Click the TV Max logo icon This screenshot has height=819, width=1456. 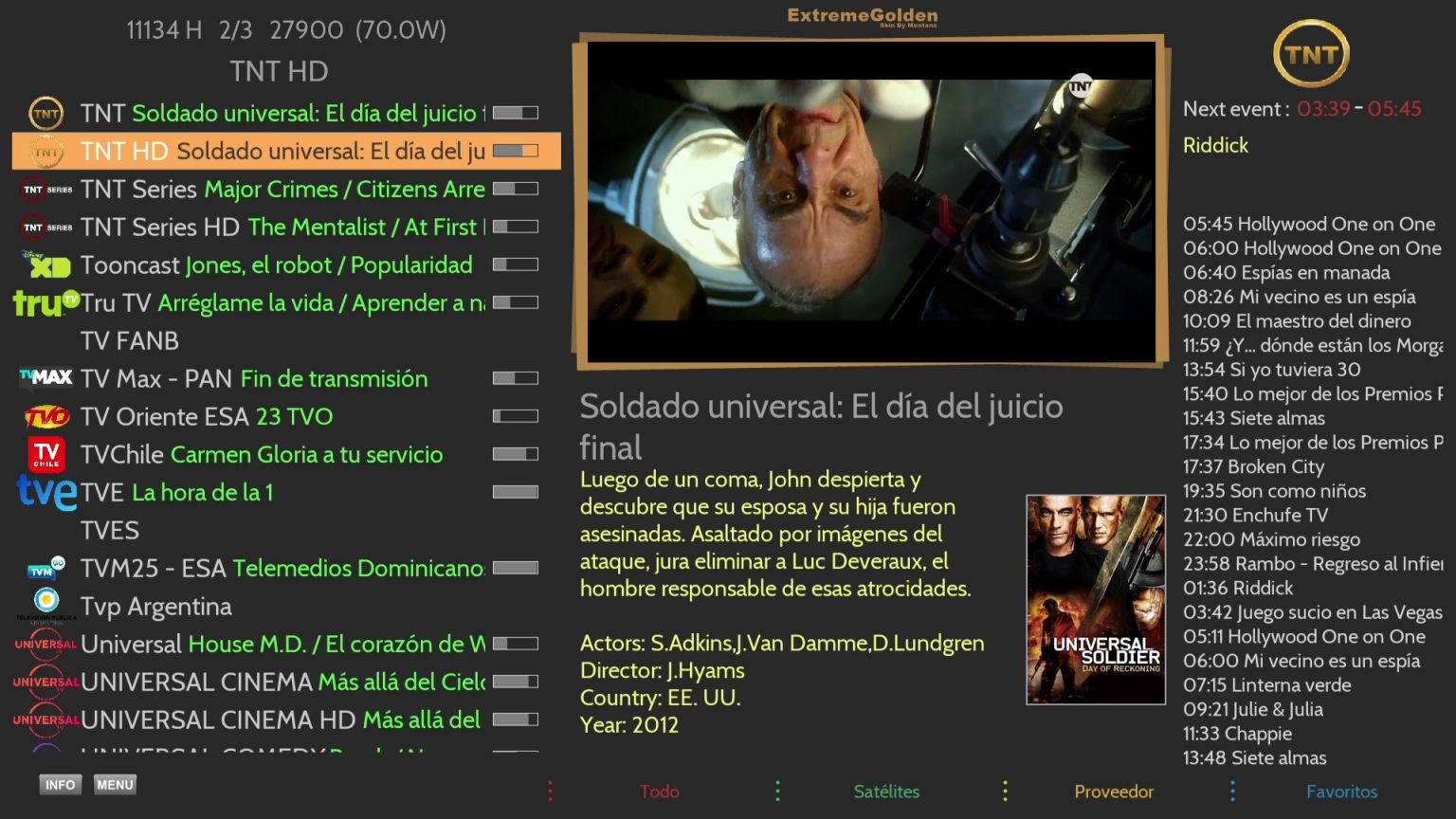(x=46, y=377)
